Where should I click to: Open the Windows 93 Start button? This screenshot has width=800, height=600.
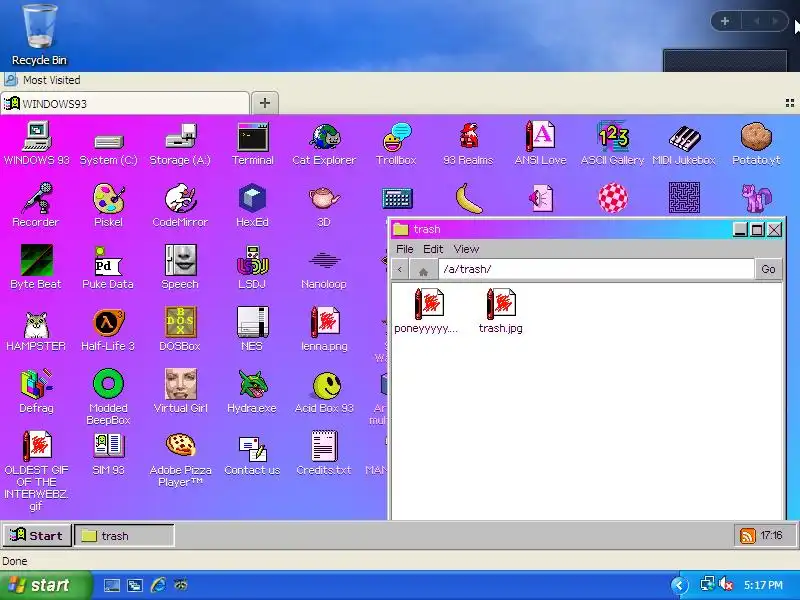(37, 535)
